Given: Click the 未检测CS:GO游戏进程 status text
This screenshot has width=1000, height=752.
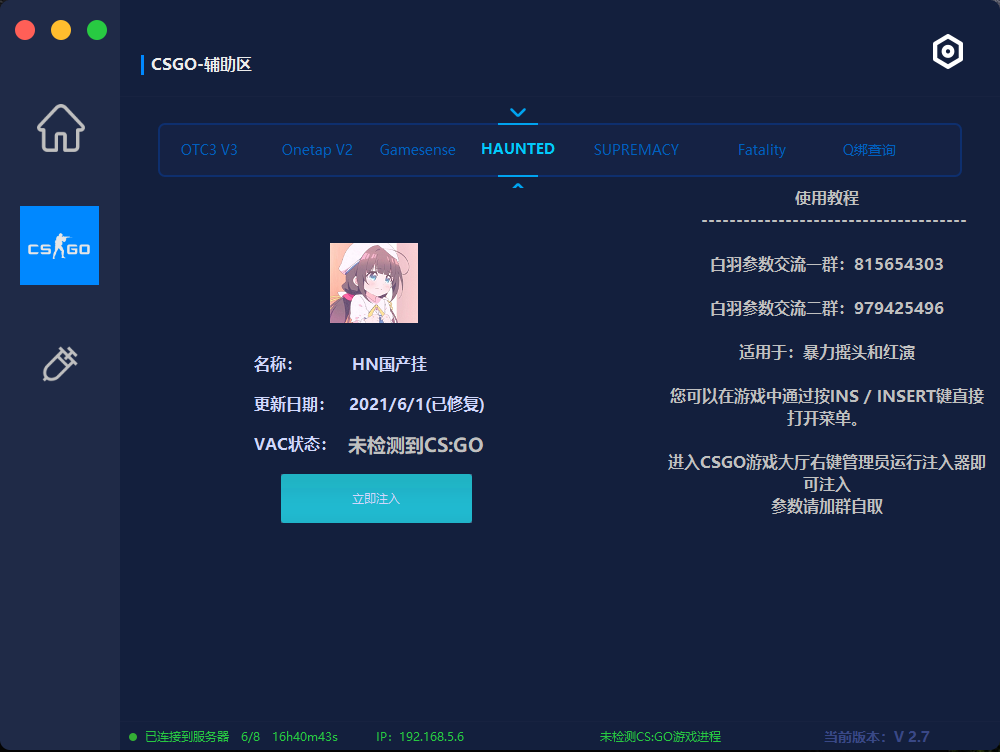Looking at the screenshot, I should tap(661, 736).
